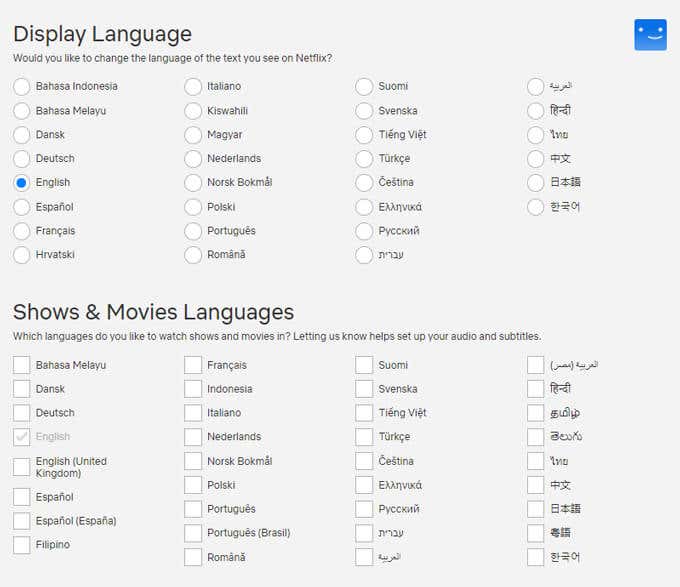Select Norsk Bokmål display language
The width and height of the screenshot is (680, 587).
point(193,182)
